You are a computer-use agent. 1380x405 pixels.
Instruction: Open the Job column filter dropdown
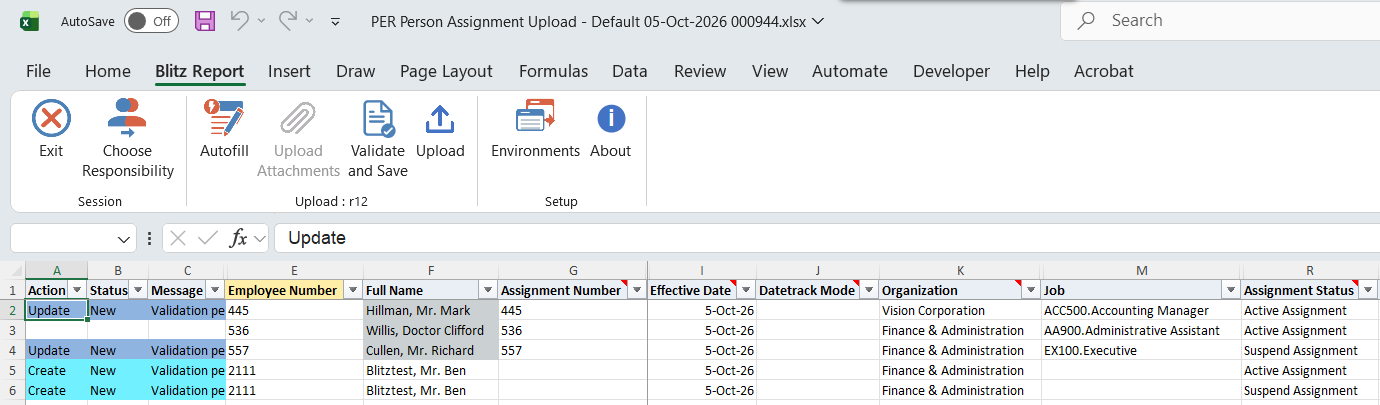click(1231, 290)
